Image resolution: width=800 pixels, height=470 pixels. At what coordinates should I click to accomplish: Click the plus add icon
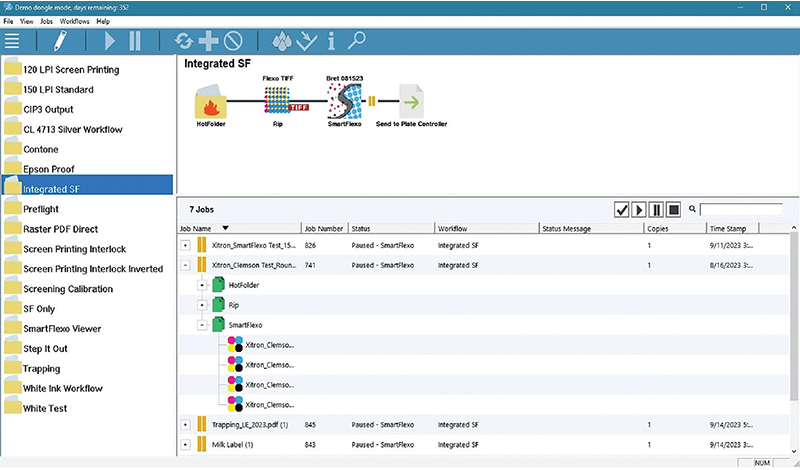(x=208, y=41)
